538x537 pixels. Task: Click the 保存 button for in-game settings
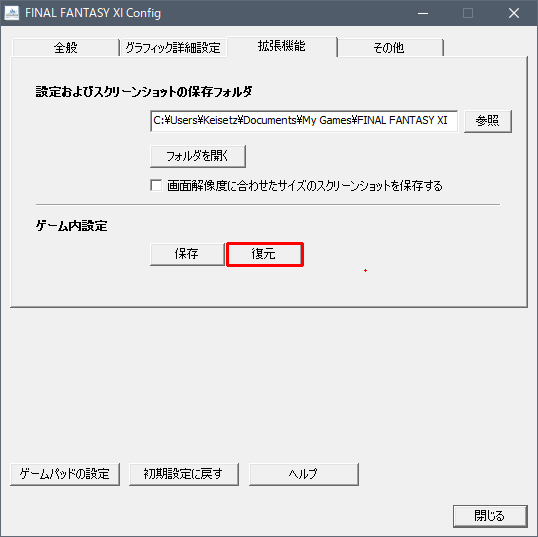[x=187, y=254]
